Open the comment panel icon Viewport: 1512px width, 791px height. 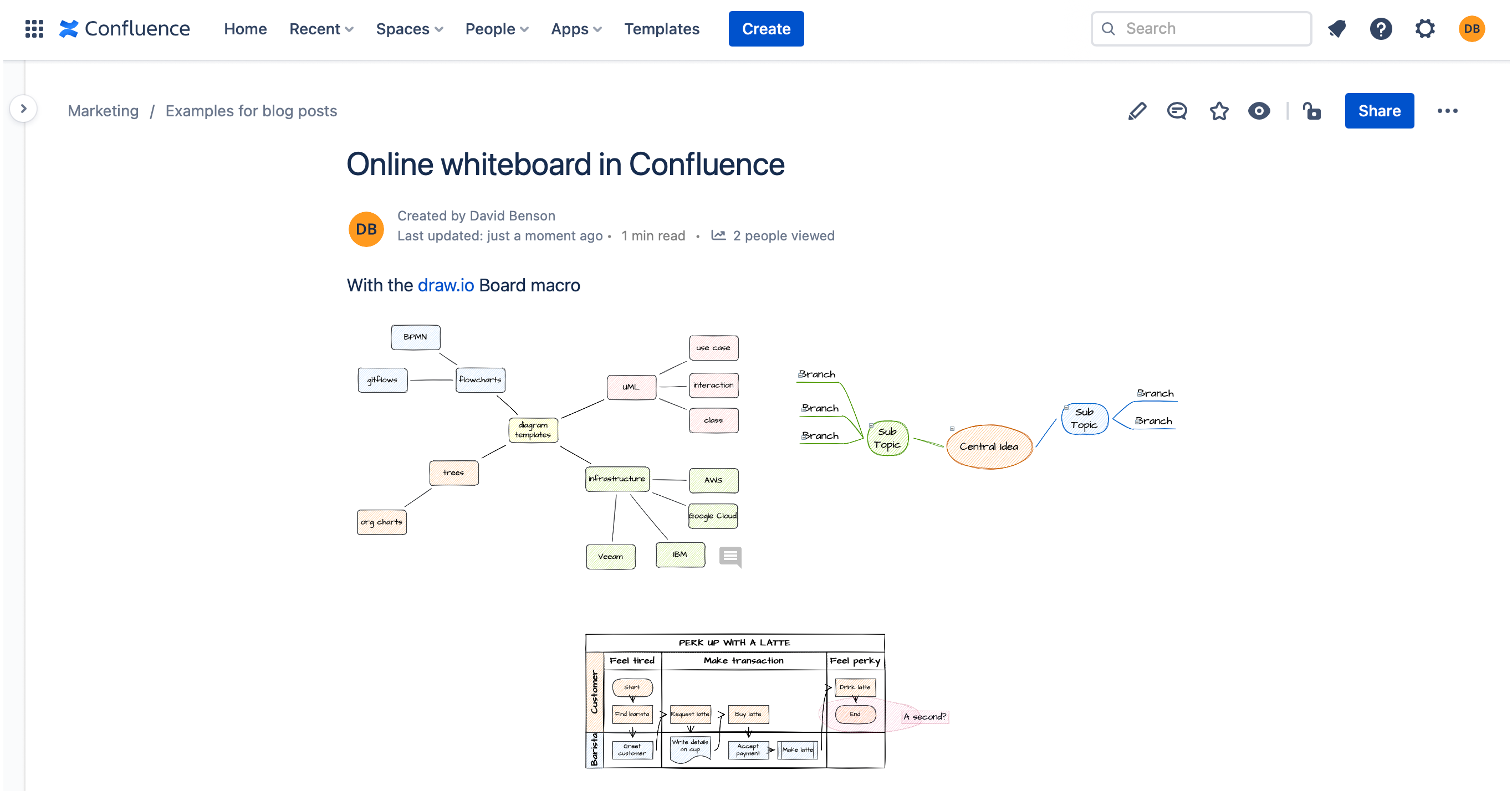pyautogui.click(x=1177, y=110)
